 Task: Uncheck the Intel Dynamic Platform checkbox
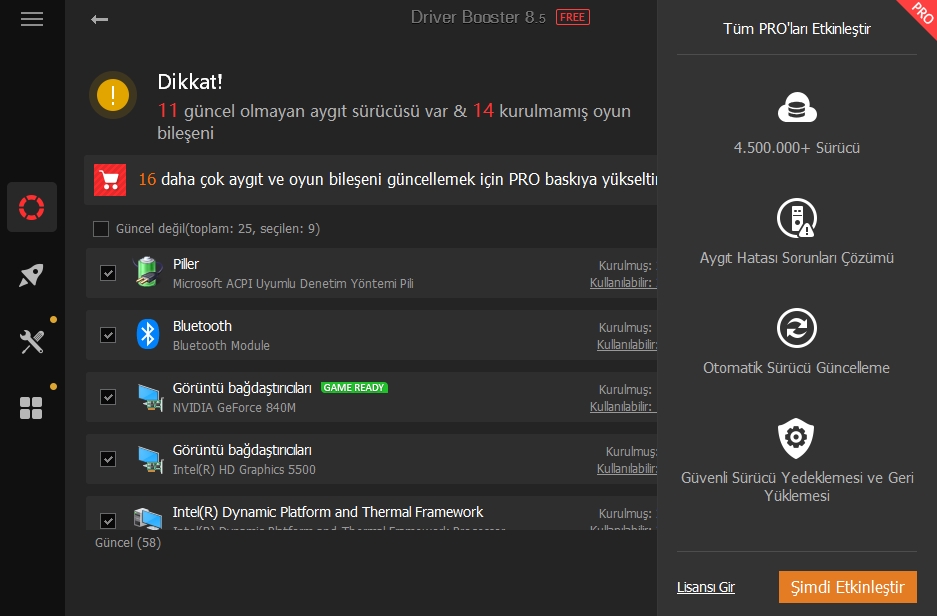(108, 521)
